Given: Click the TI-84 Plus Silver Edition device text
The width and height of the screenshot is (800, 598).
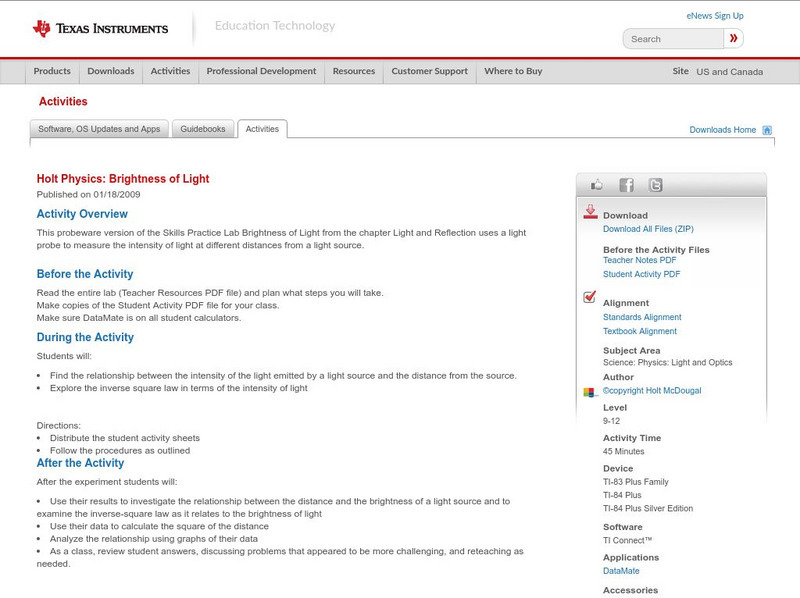Looking at the screenshot, I should 648,509.
